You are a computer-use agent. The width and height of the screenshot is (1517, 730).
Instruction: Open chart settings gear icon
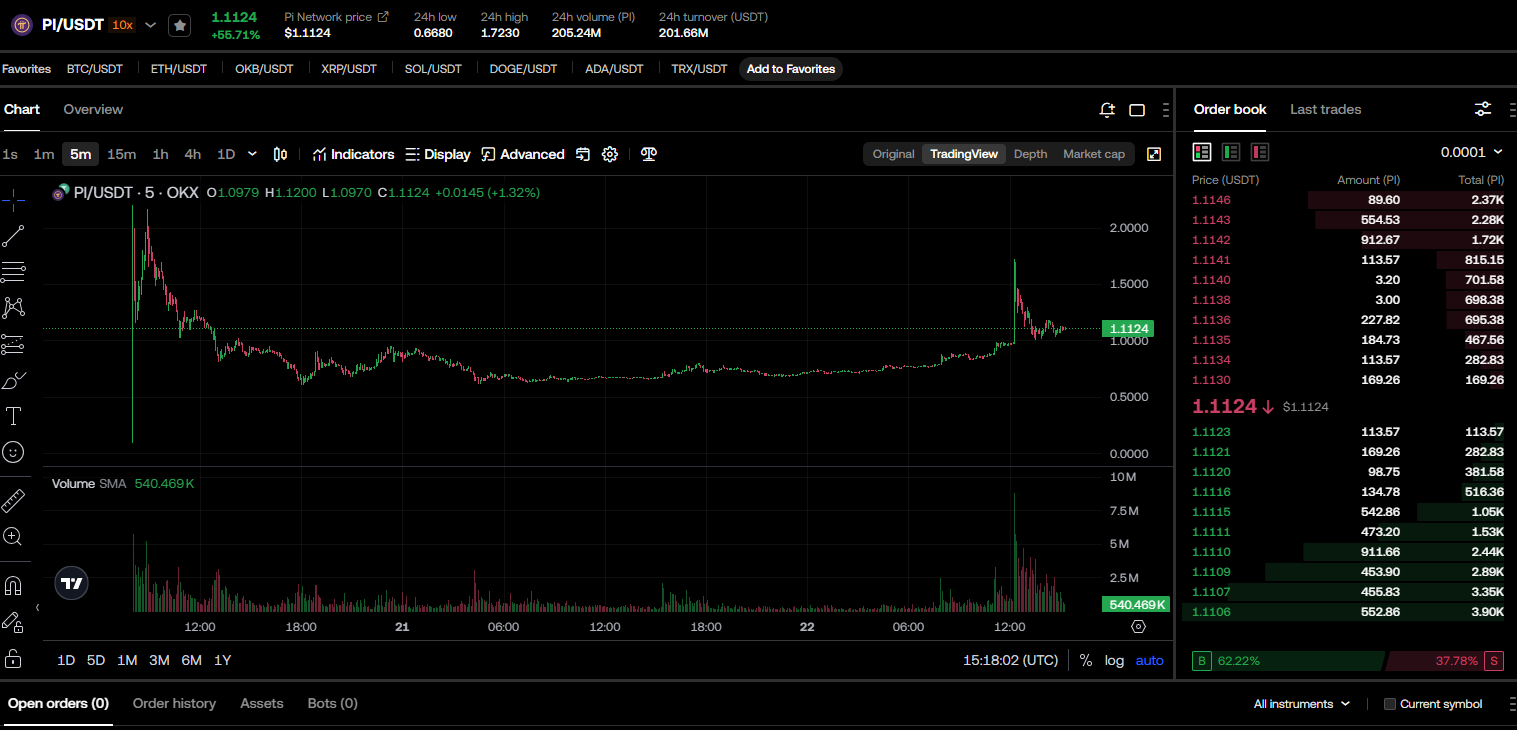coord(610,154)
